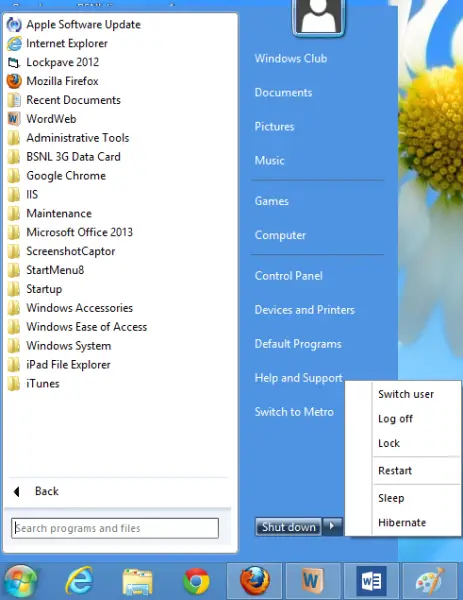Click the user account picture
The width and height of the screenshot is (463, 600).
(319, 18)
